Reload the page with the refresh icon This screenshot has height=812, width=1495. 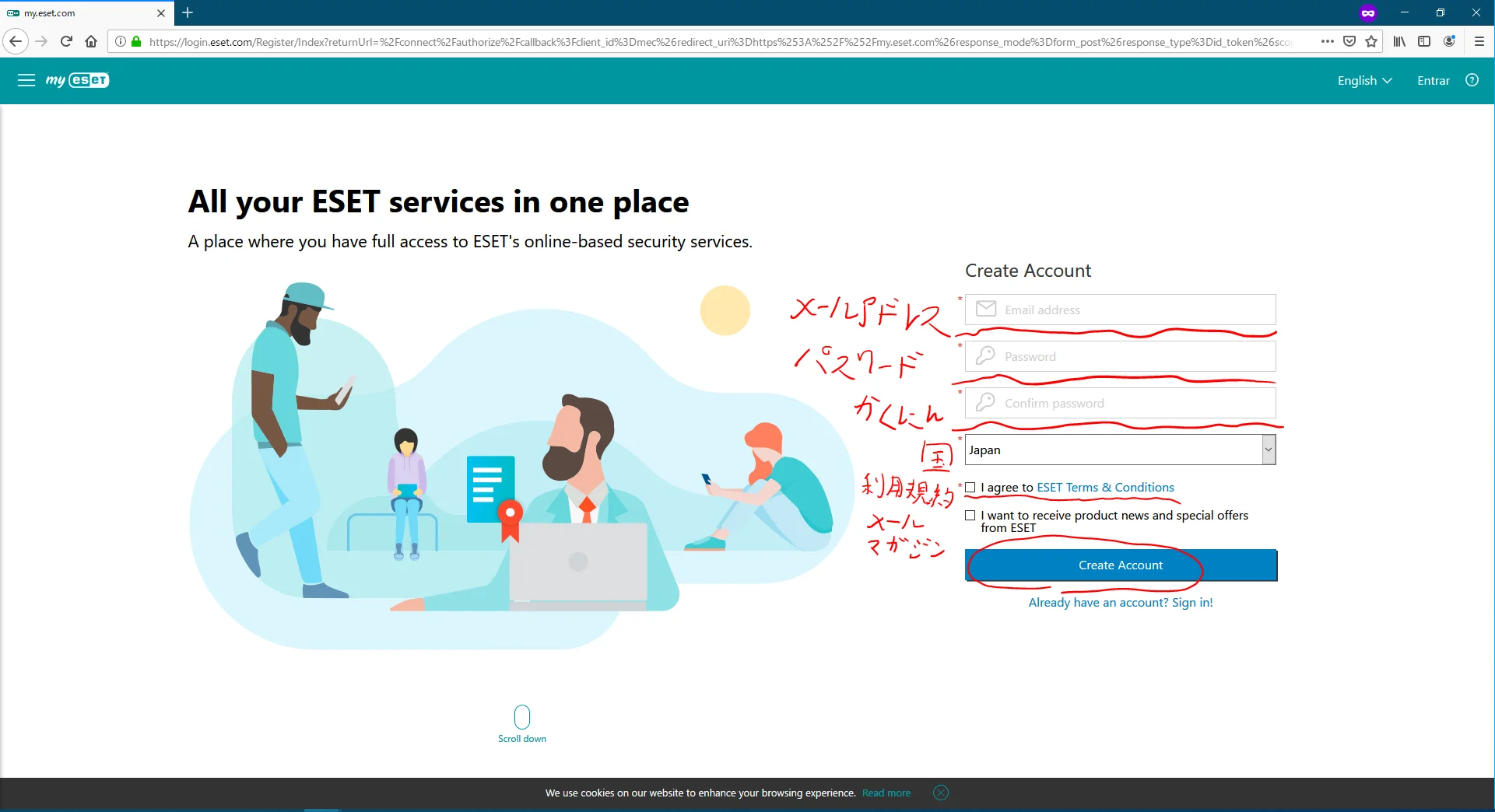coord(66,41)
